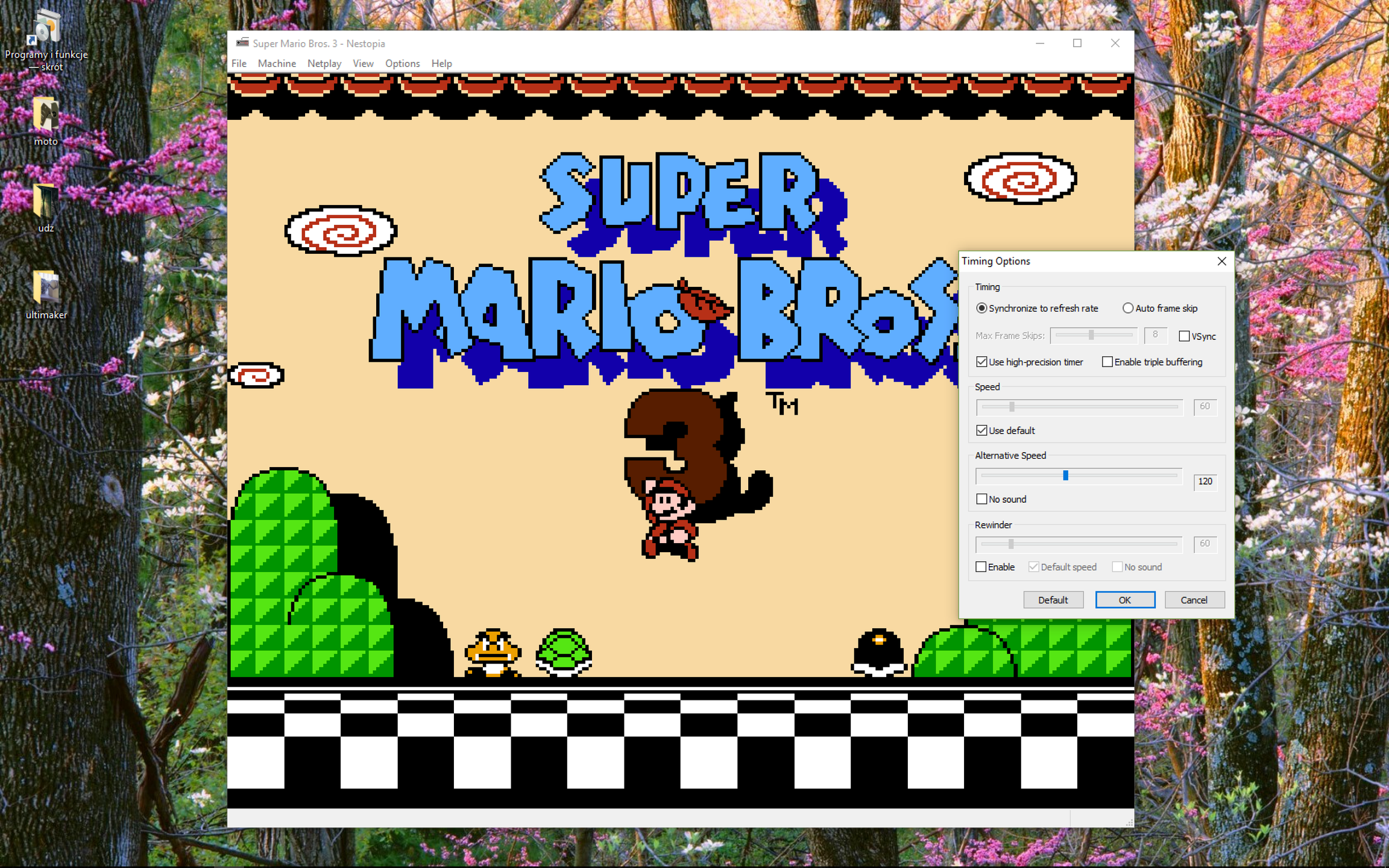This screenshot has width=1389, height=868.
Task: Select the ultimaker desktop folder
Action: (46, 295)
